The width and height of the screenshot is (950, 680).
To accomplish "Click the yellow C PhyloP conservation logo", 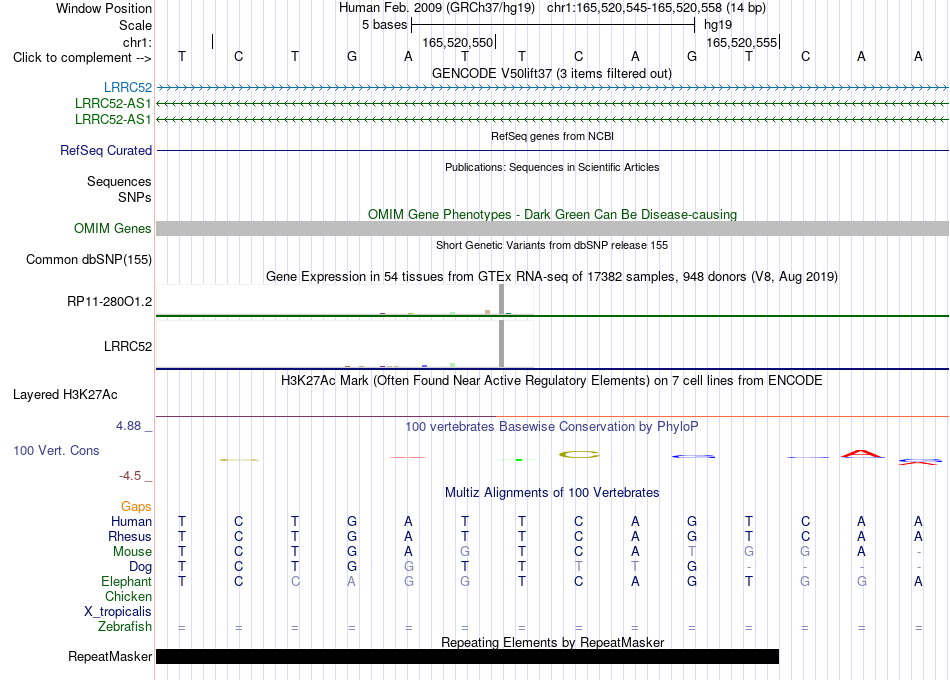I will [x=579, y=454].
